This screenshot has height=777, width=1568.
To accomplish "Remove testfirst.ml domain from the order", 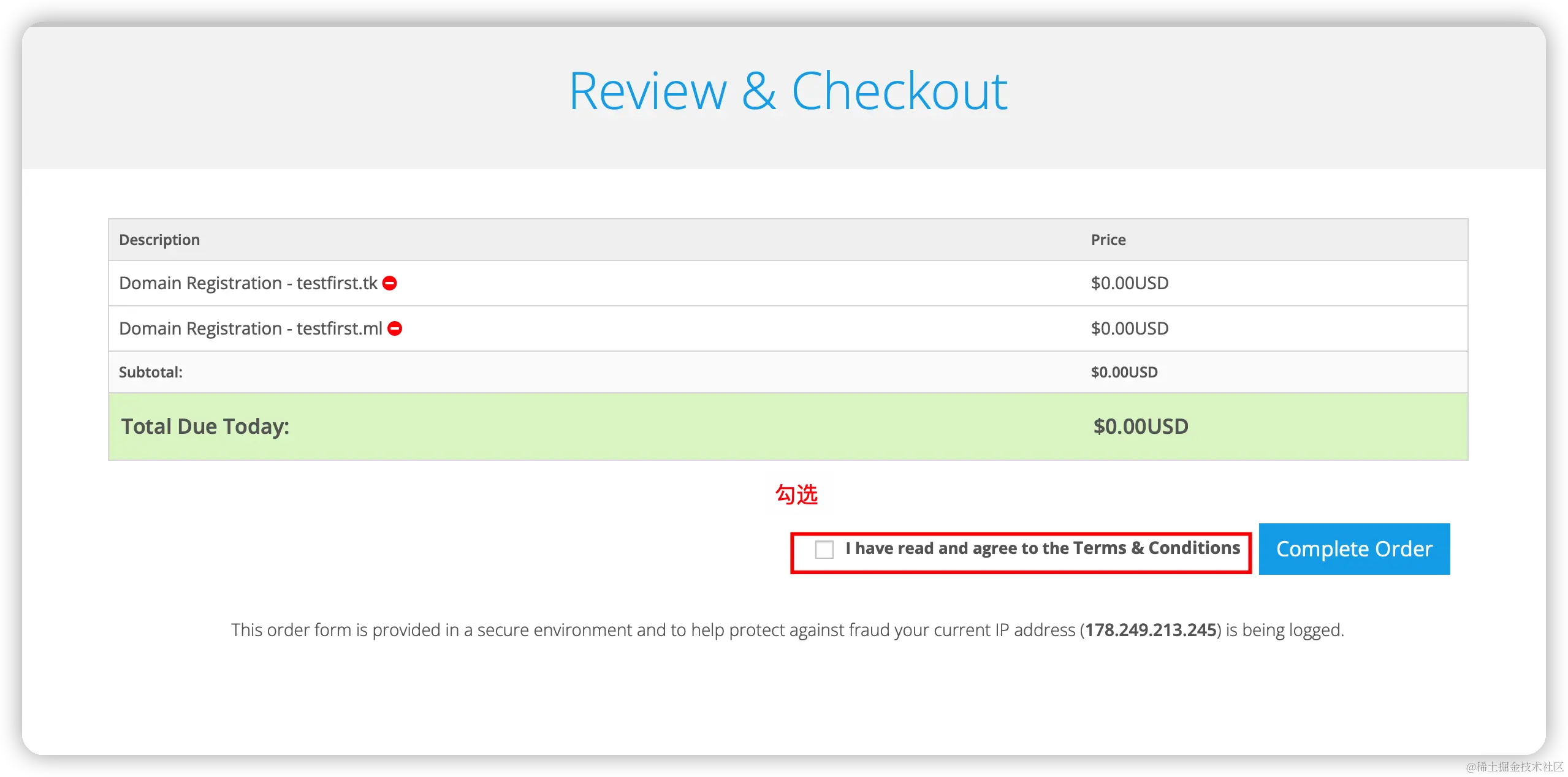I will 395,328.
